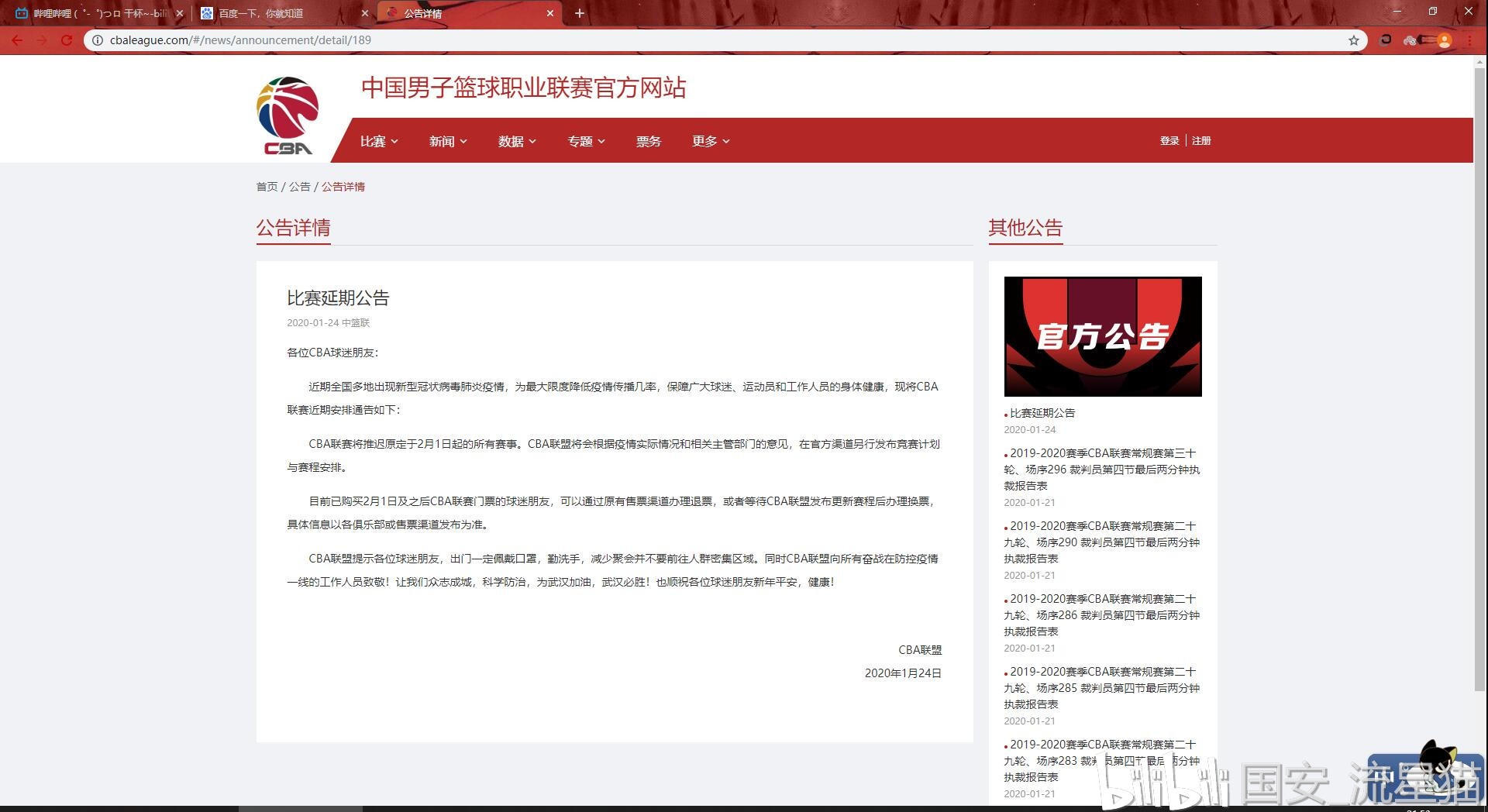Screen dimensions: 1488x812
Task: Bookmark this page with the star icon
Action: pos(1353,40)
